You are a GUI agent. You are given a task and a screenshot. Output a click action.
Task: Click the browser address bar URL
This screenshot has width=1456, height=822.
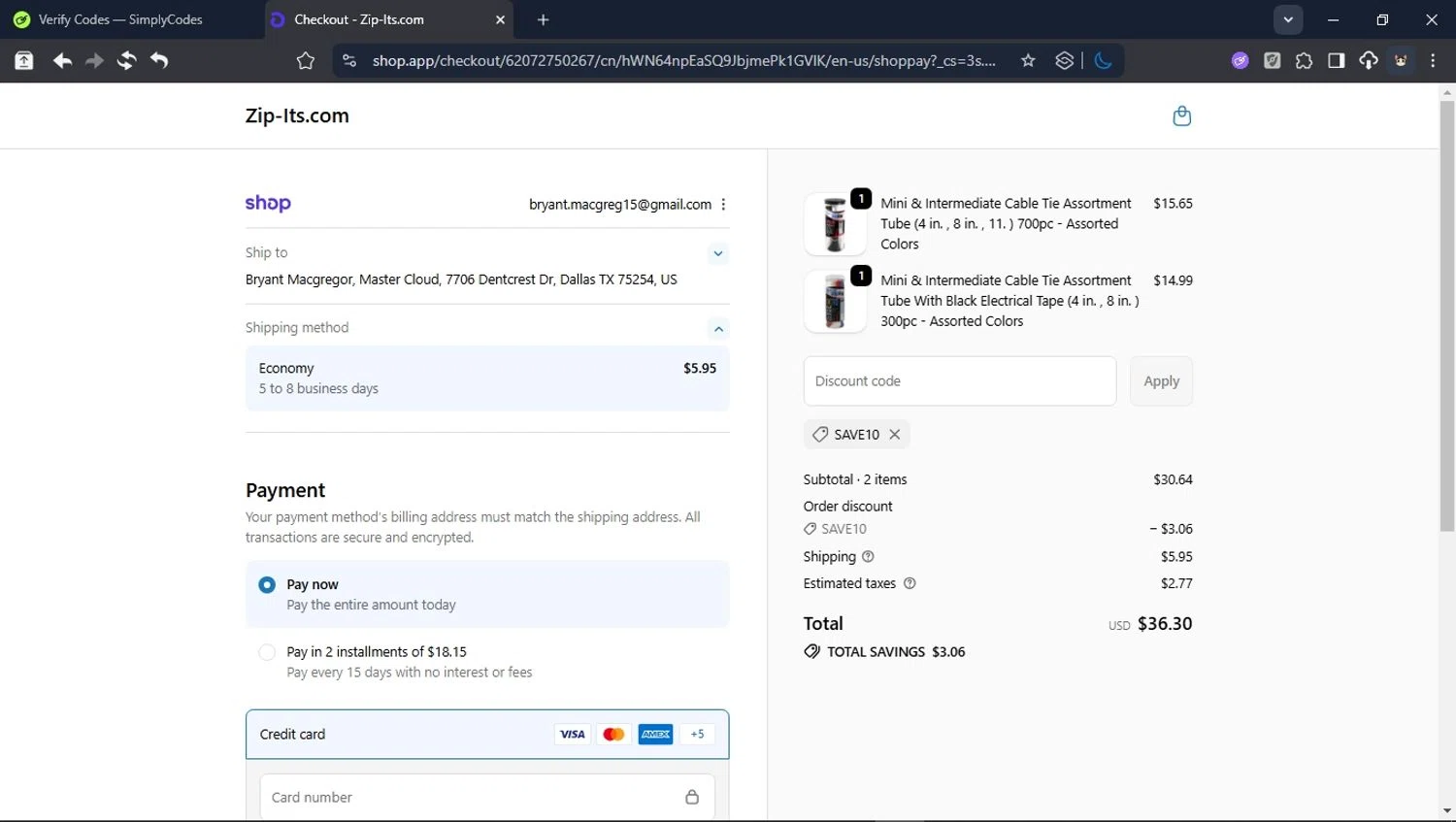click(x=683, y=61)
